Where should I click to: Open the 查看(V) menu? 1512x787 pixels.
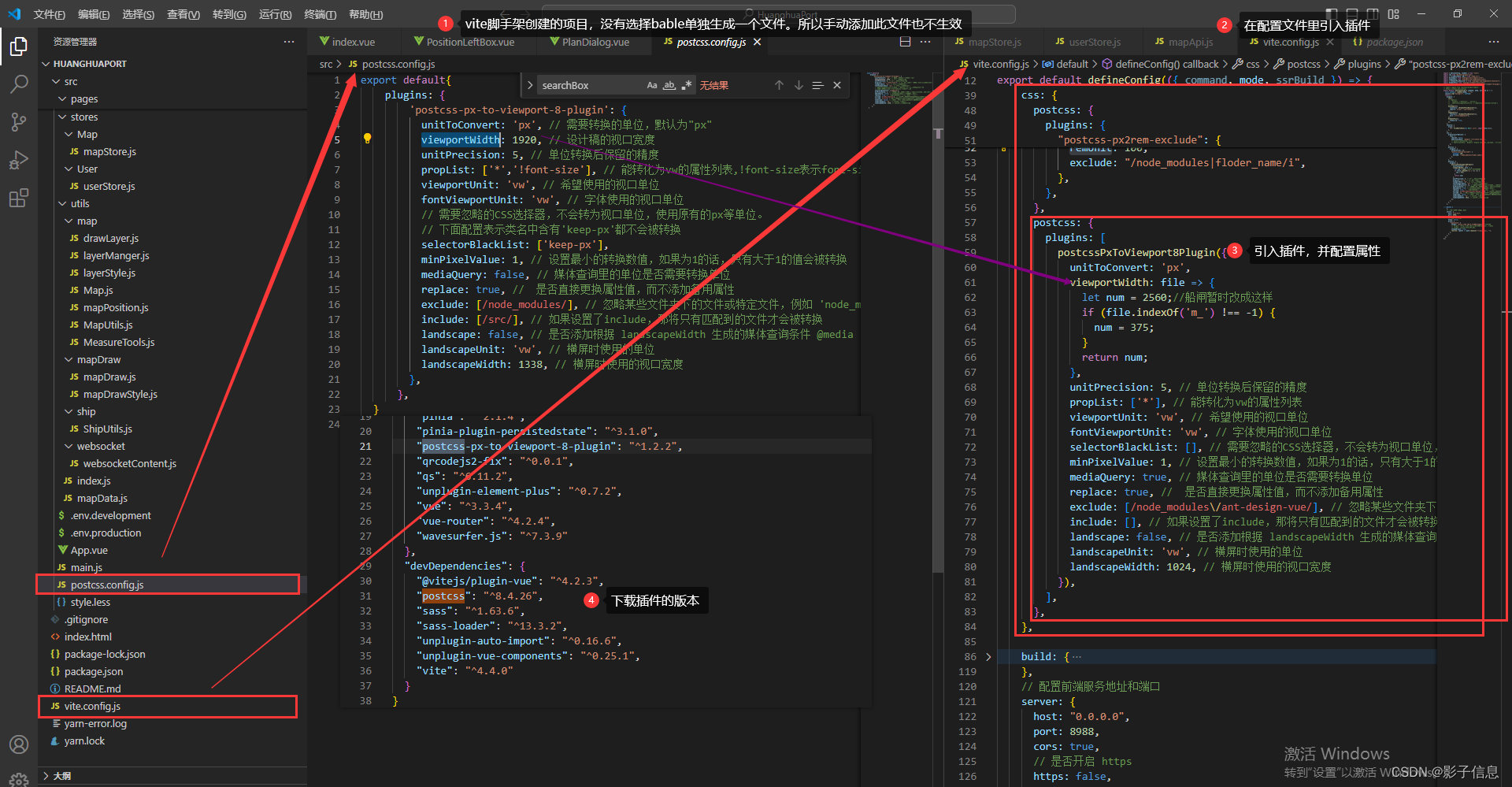(183, 14)
